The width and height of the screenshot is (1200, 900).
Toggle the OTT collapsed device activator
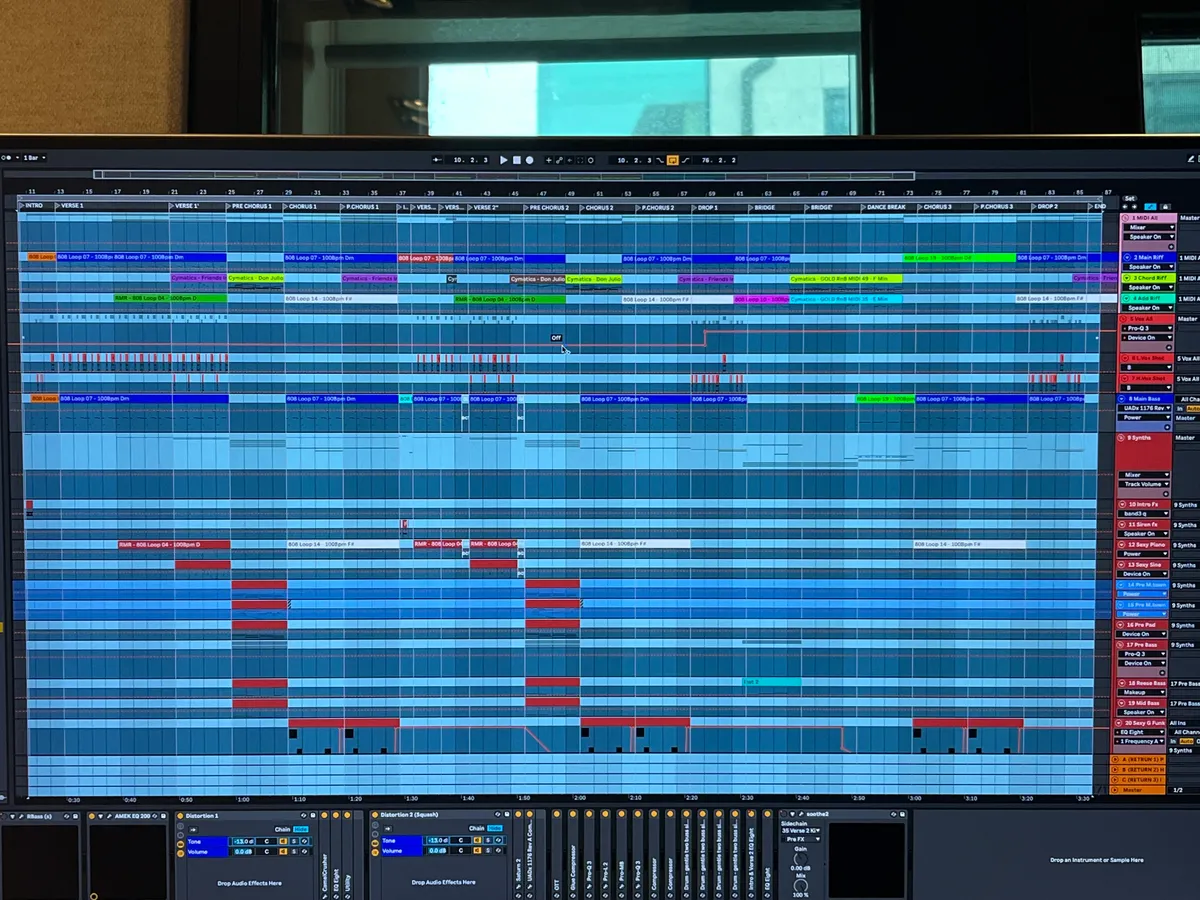(x=557, y=816)
